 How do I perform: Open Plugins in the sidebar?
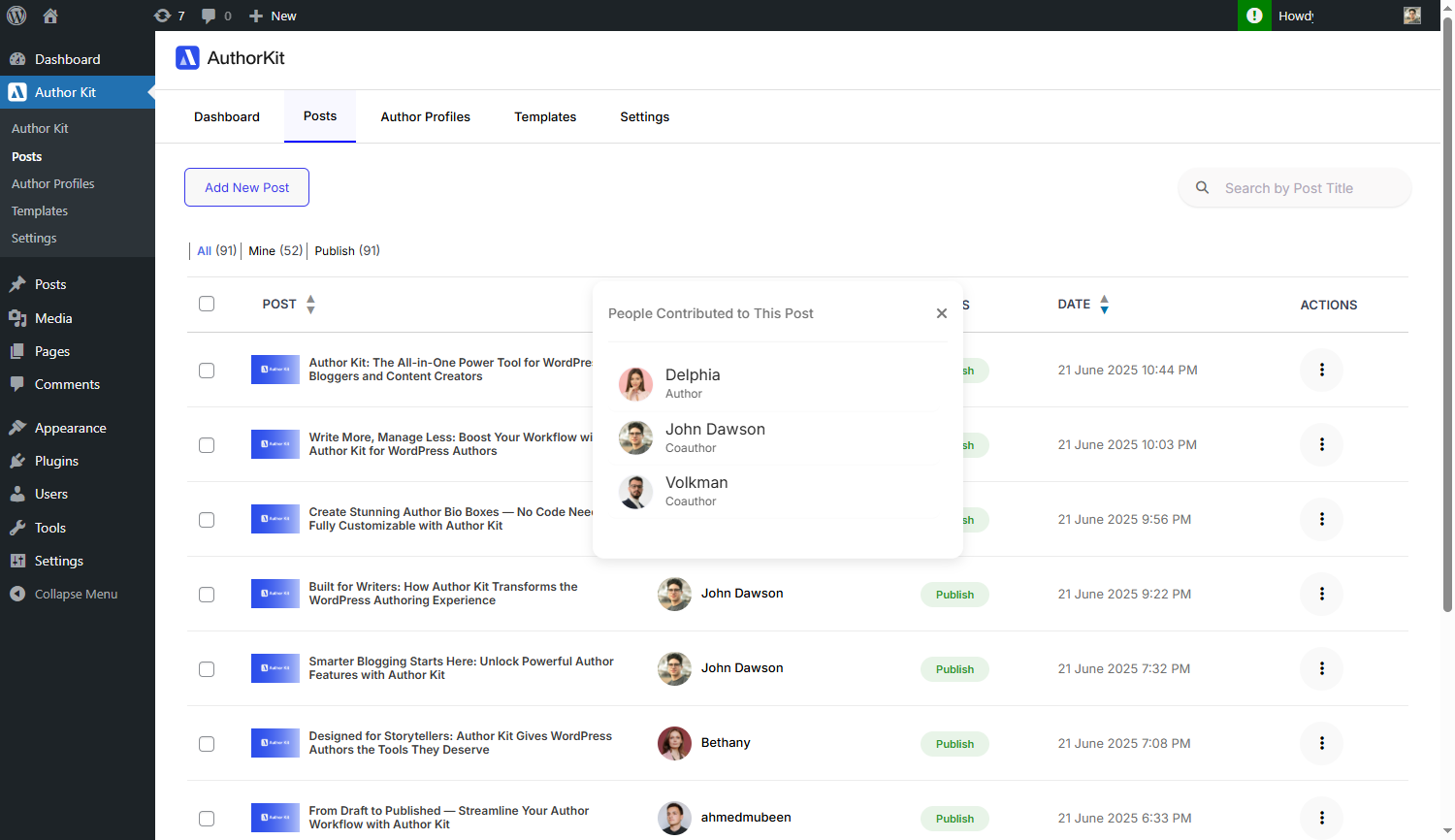78,461
